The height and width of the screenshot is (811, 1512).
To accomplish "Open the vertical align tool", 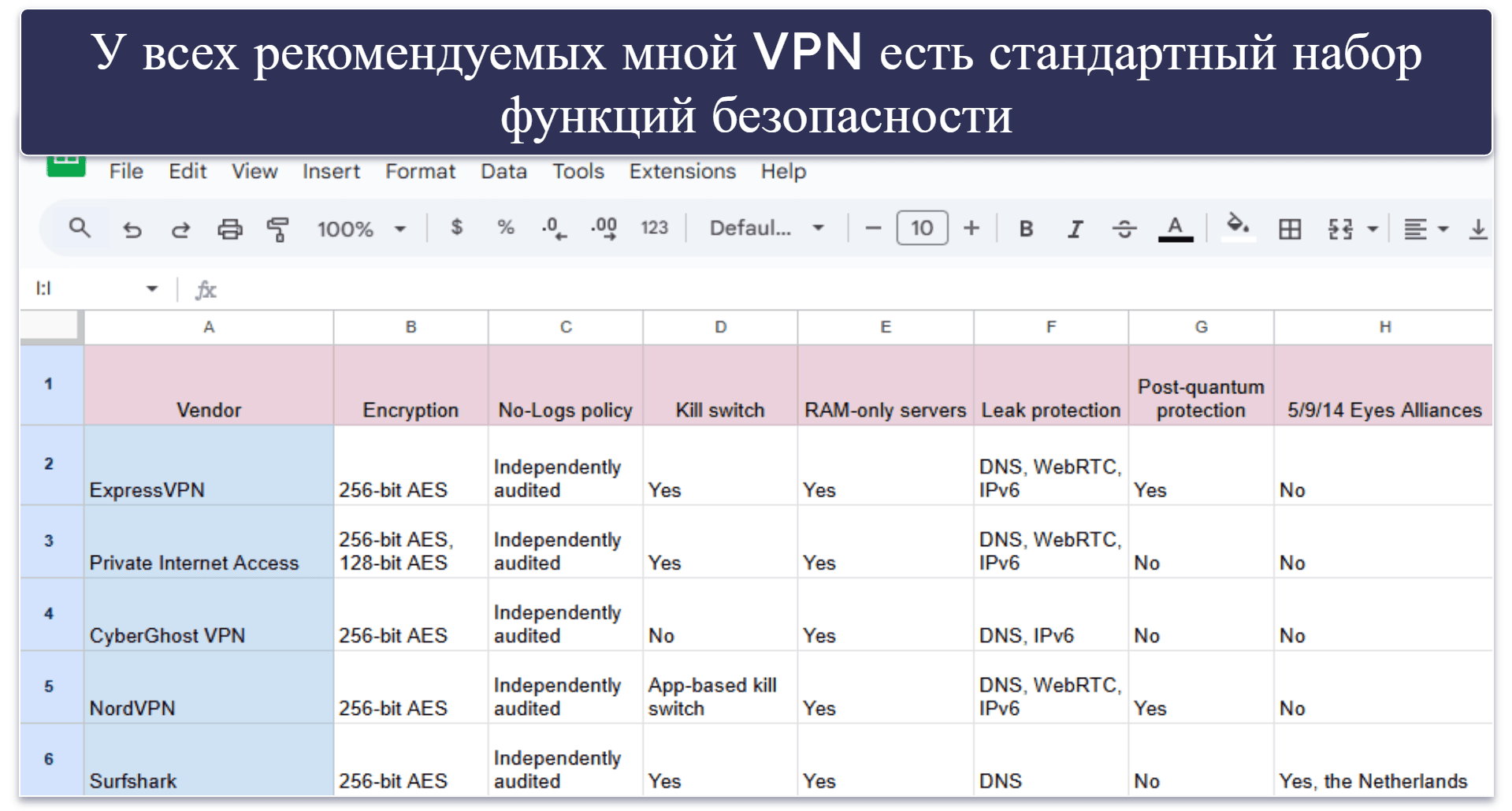I will click(1478, 229).
